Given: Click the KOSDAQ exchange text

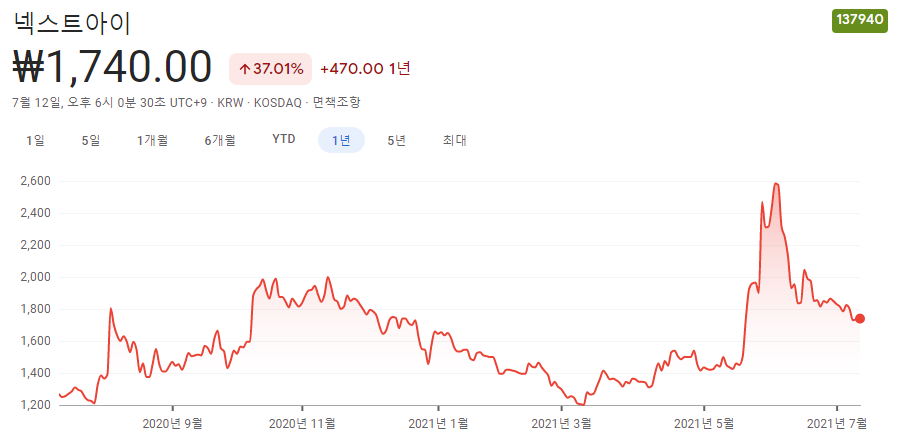Looking at the screenshot, I should click(279, 103).
